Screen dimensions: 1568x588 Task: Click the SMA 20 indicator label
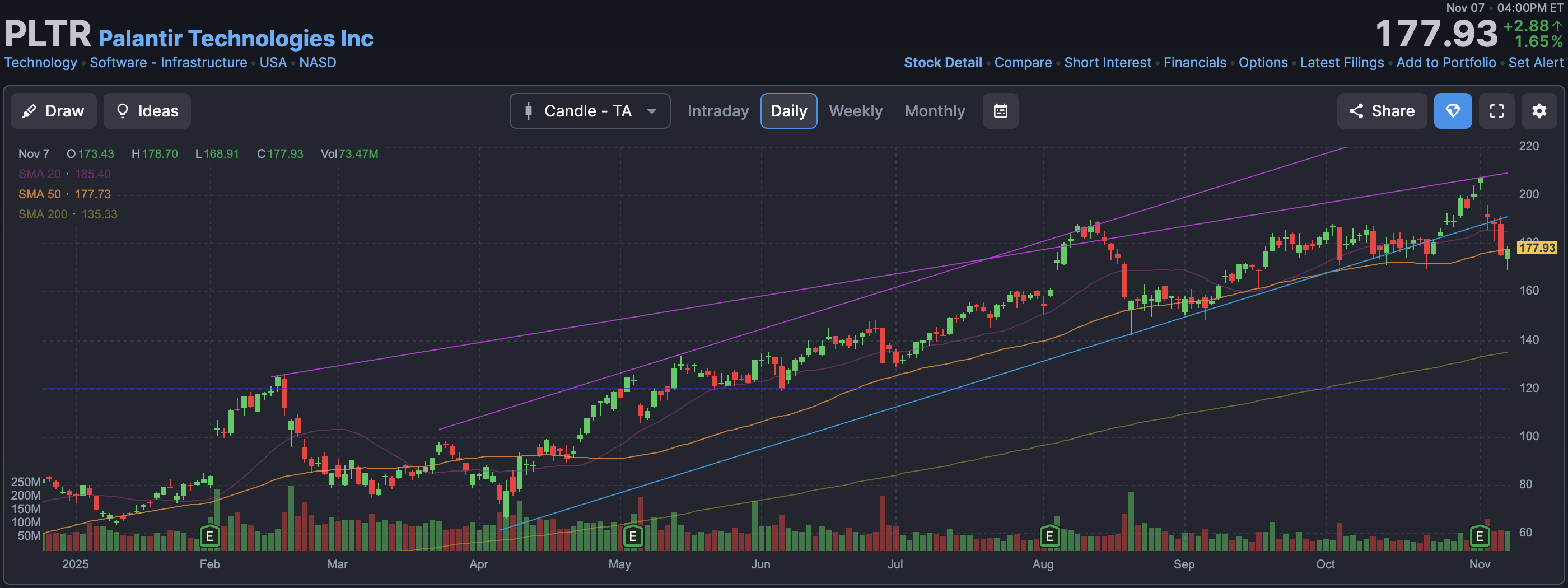(40, 174)
